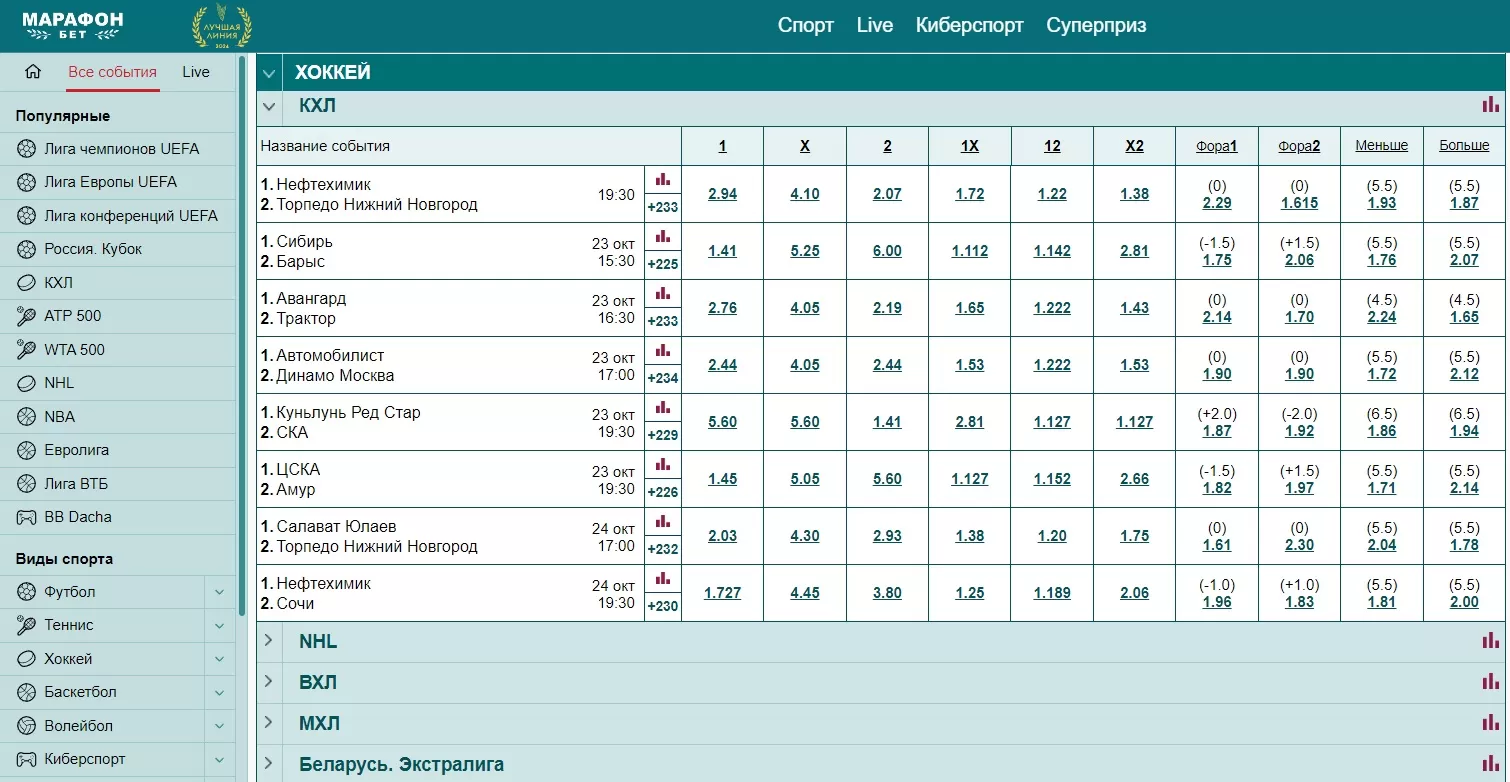Collapse the ХОККЕЙ section
Viewport: 1510px width, 782px height.
268,73
